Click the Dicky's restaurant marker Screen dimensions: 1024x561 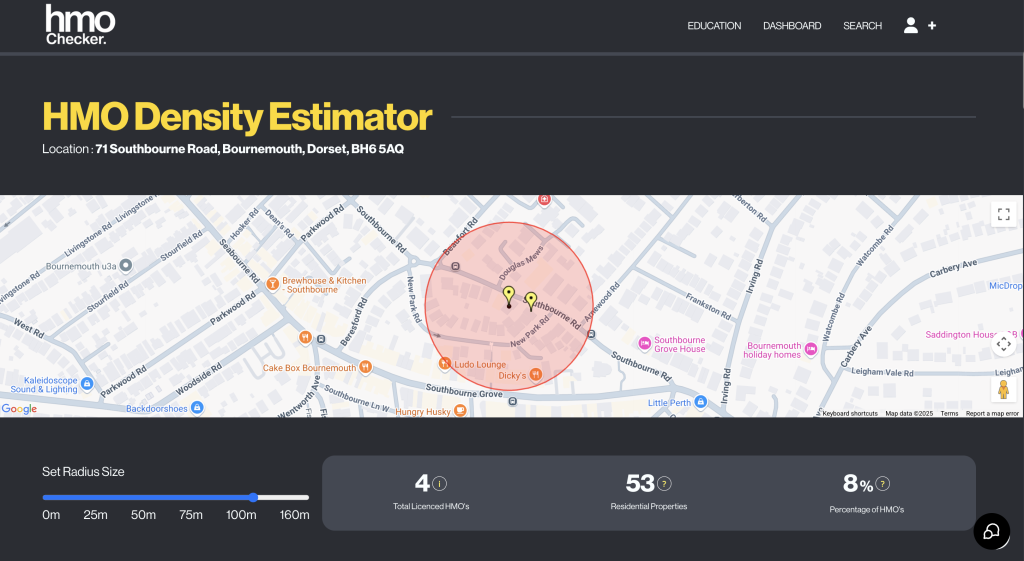[x=536, y=374]
